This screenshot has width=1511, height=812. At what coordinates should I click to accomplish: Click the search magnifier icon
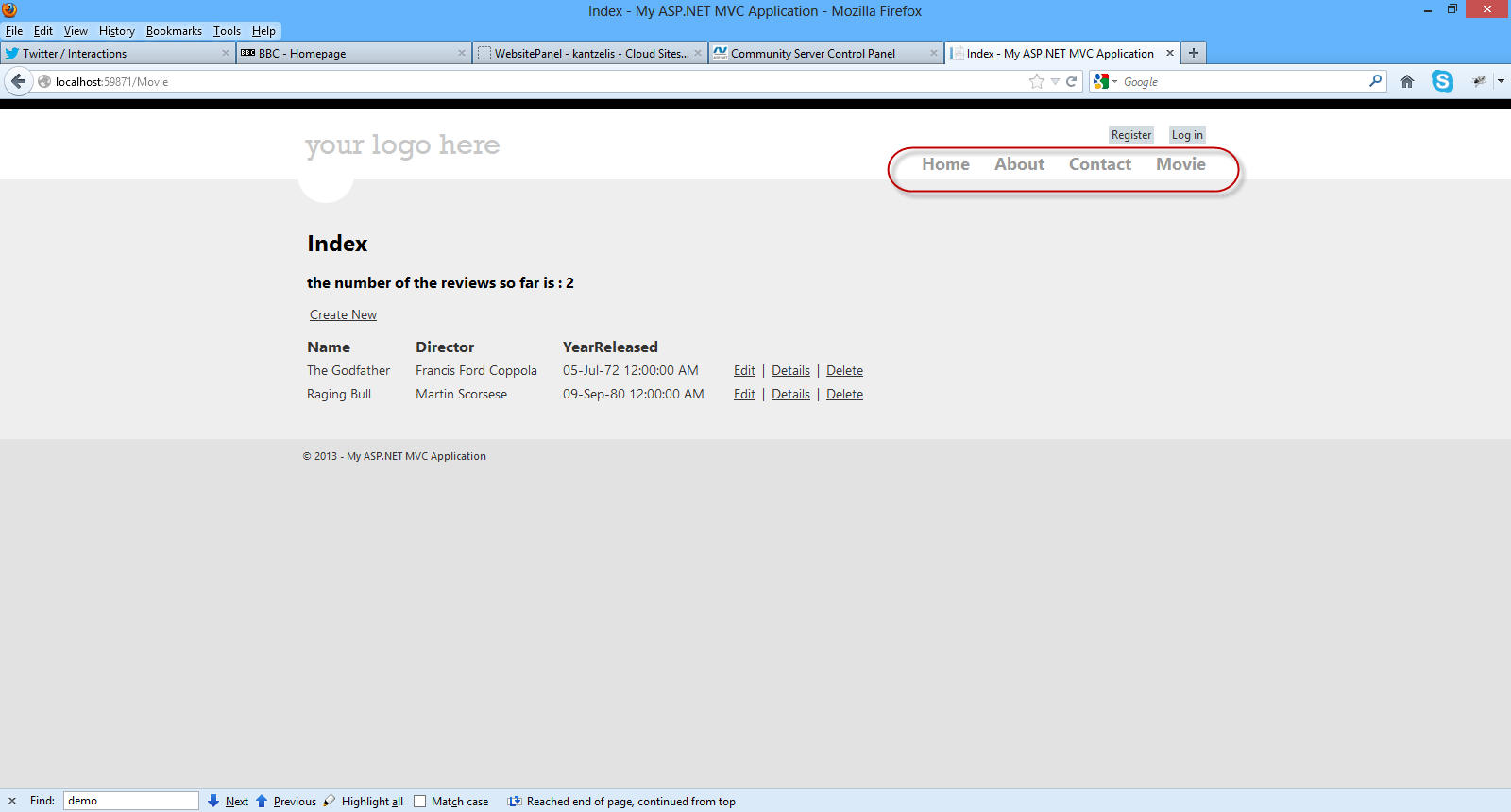(x=1375, y=81)
